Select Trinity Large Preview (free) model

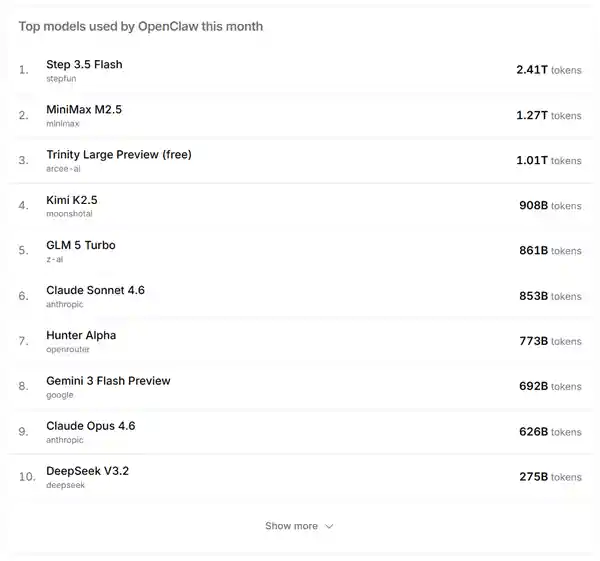[118, 154]
